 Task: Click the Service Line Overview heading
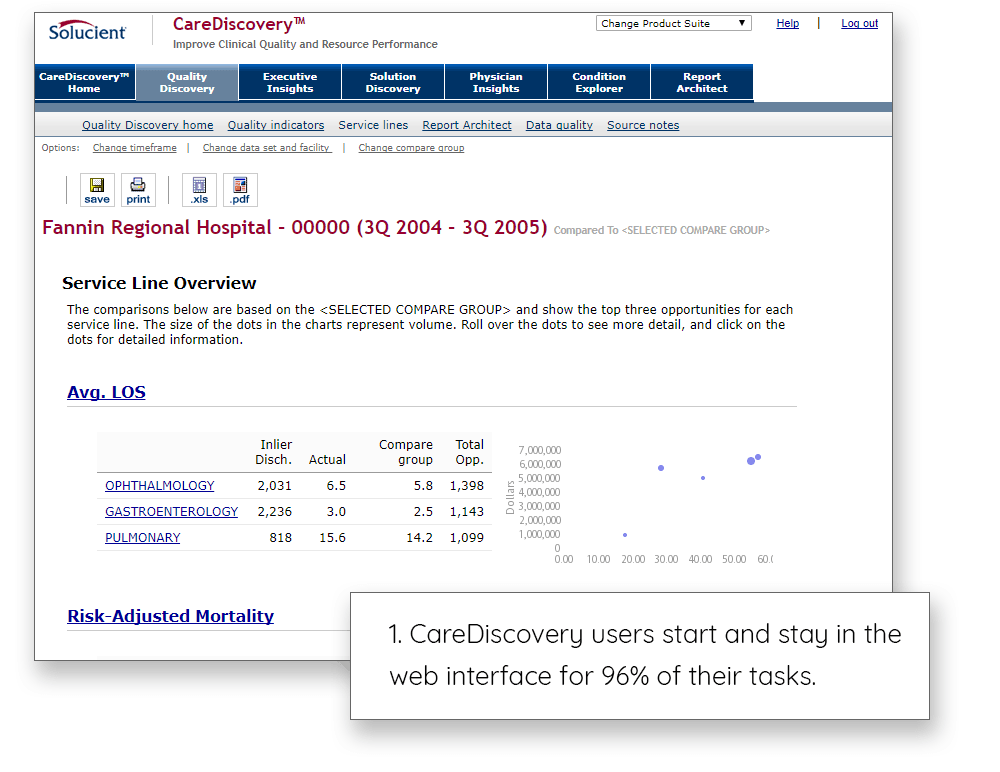point(159,283)
